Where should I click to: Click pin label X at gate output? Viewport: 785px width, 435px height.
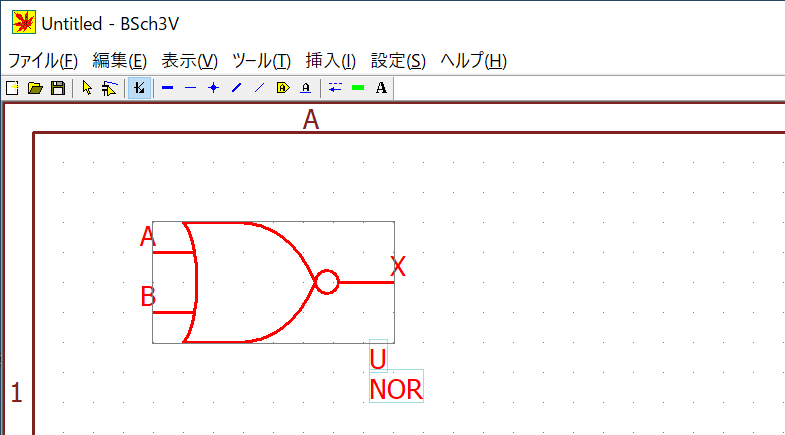pos(398,266)
